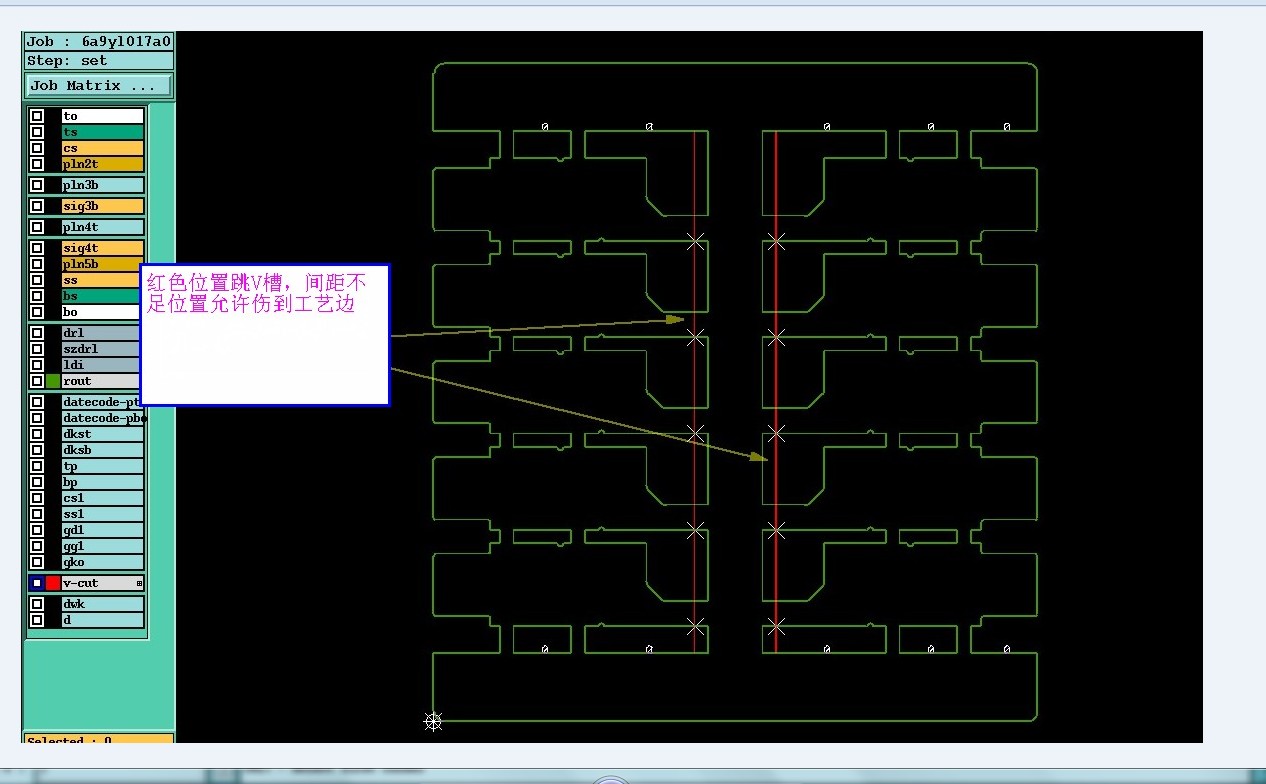Show the ss layer via its checkbox
This screenshot has height=784, width=1266.
[37, 280]
